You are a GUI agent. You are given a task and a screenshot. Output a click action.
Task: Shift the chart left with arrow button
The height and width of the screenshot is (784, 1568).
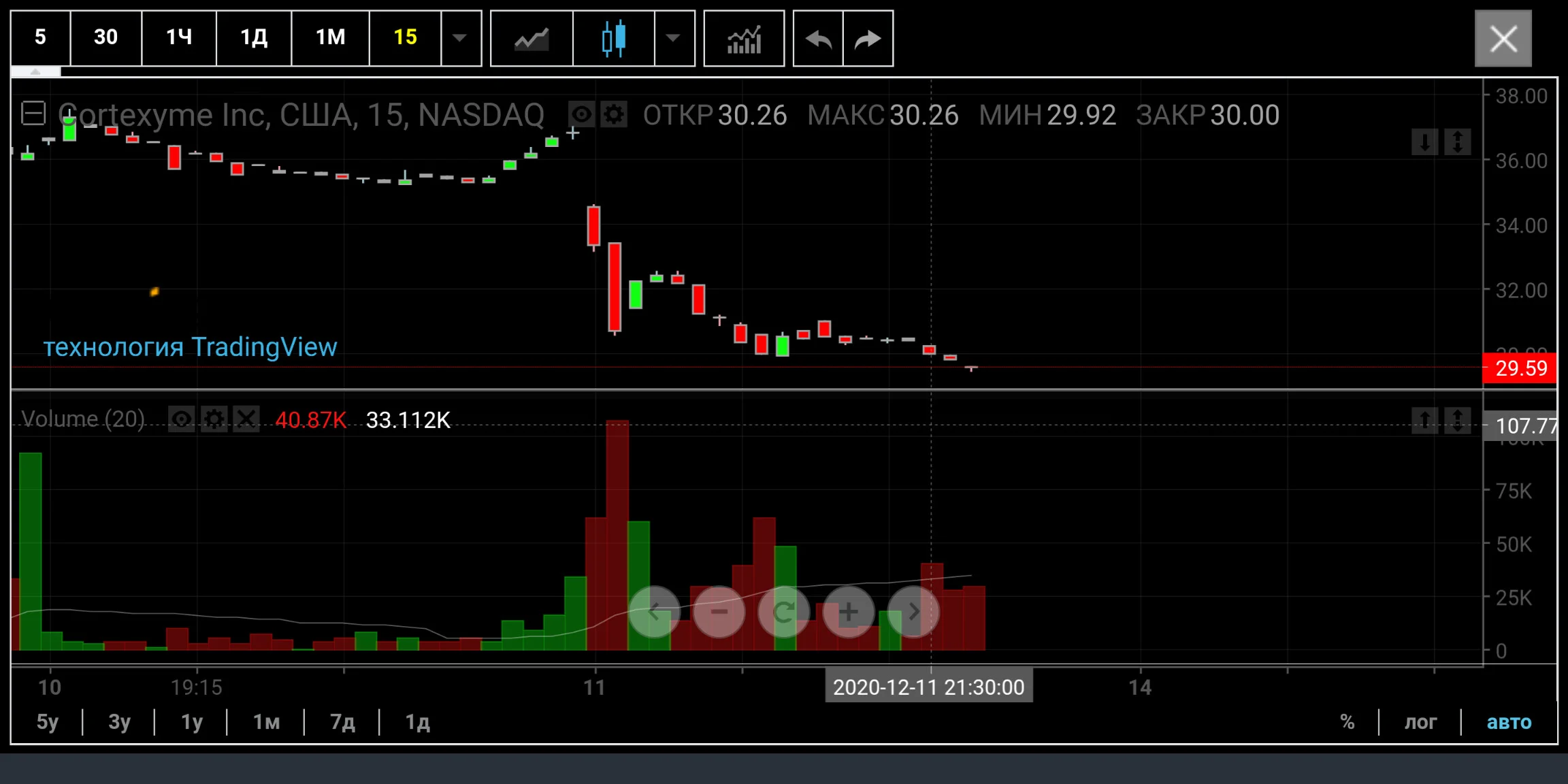coord(654,612)
